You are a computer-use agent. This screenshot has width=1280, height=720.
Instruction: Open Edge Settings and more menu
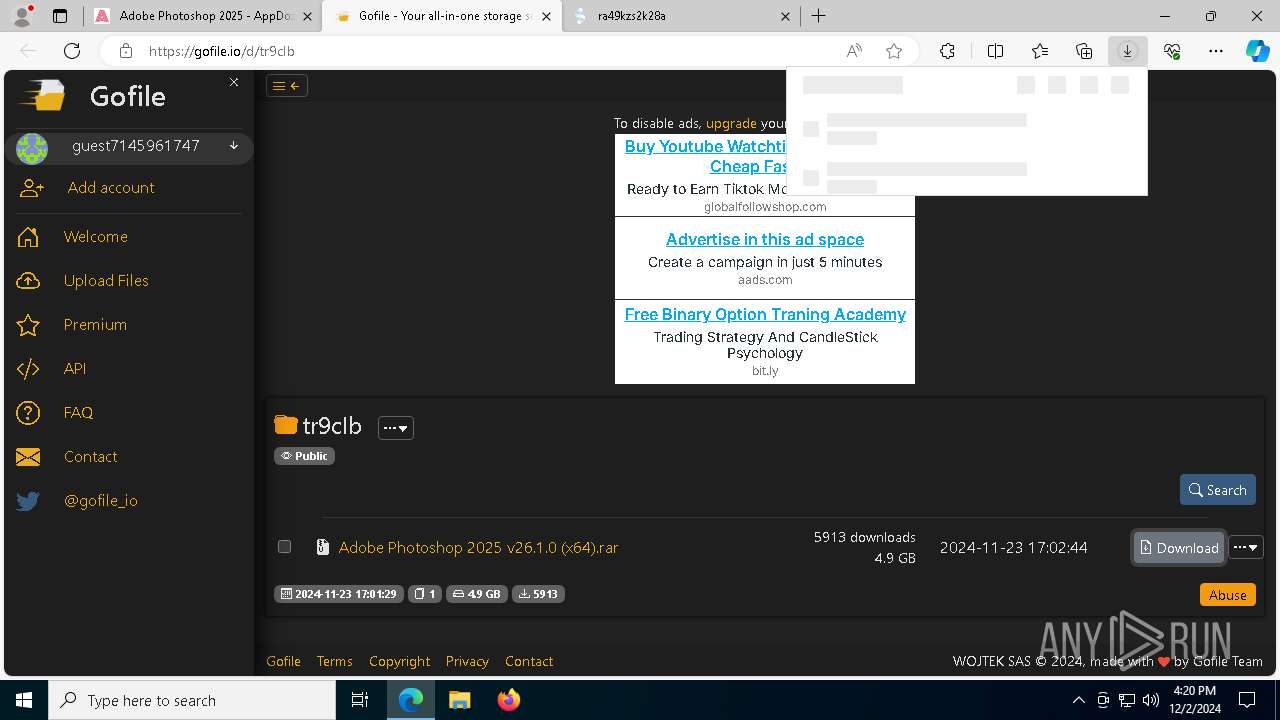pos(1216,51)
